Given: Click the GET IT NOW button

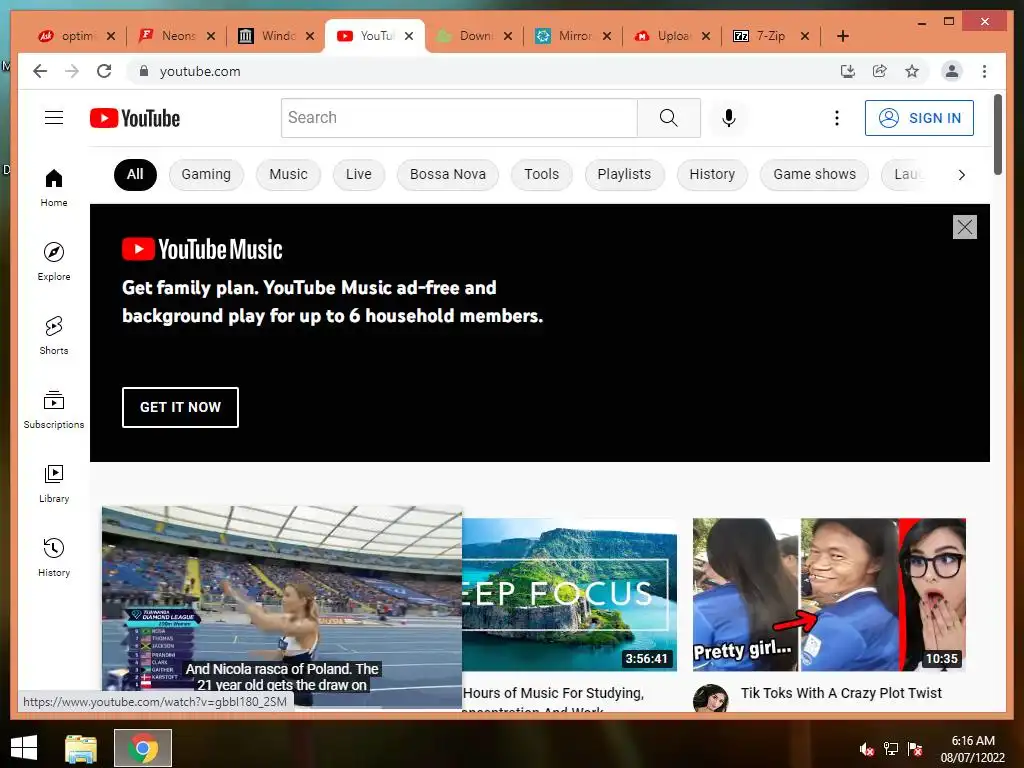Looking at the screenshot, I should 180,407.
